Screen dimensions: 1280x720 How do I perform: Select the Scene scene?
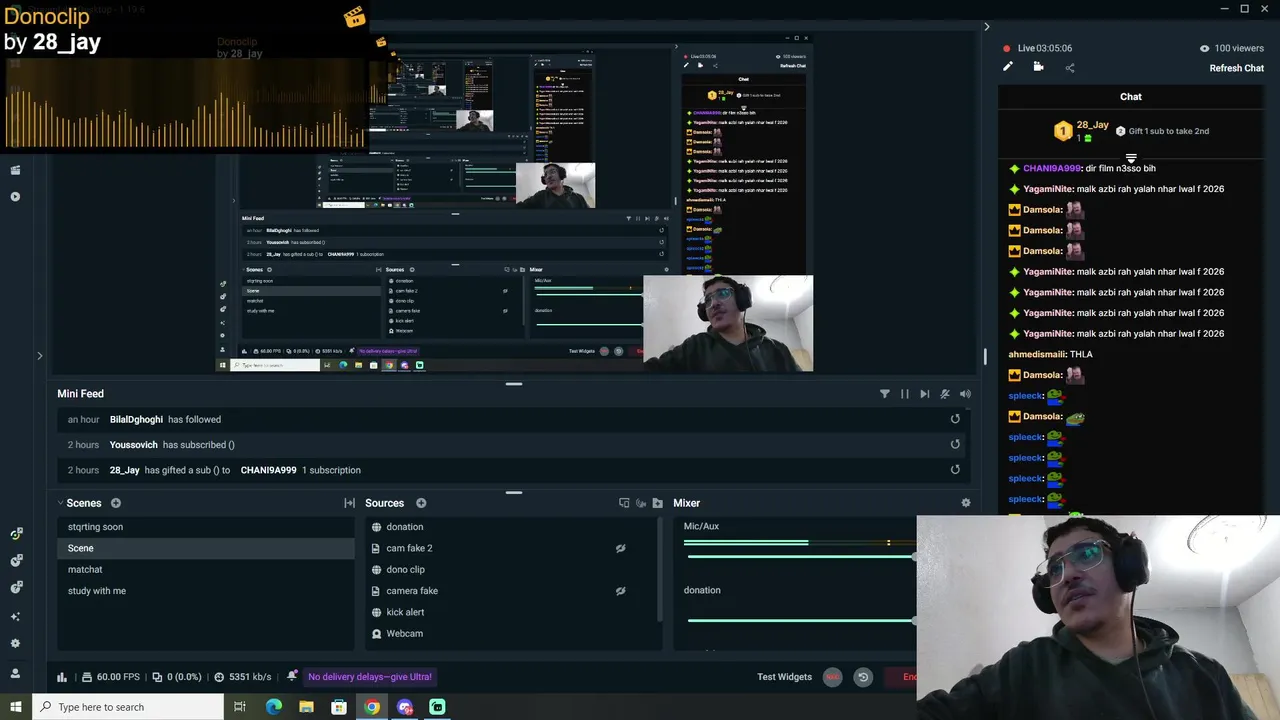[205, 548]
